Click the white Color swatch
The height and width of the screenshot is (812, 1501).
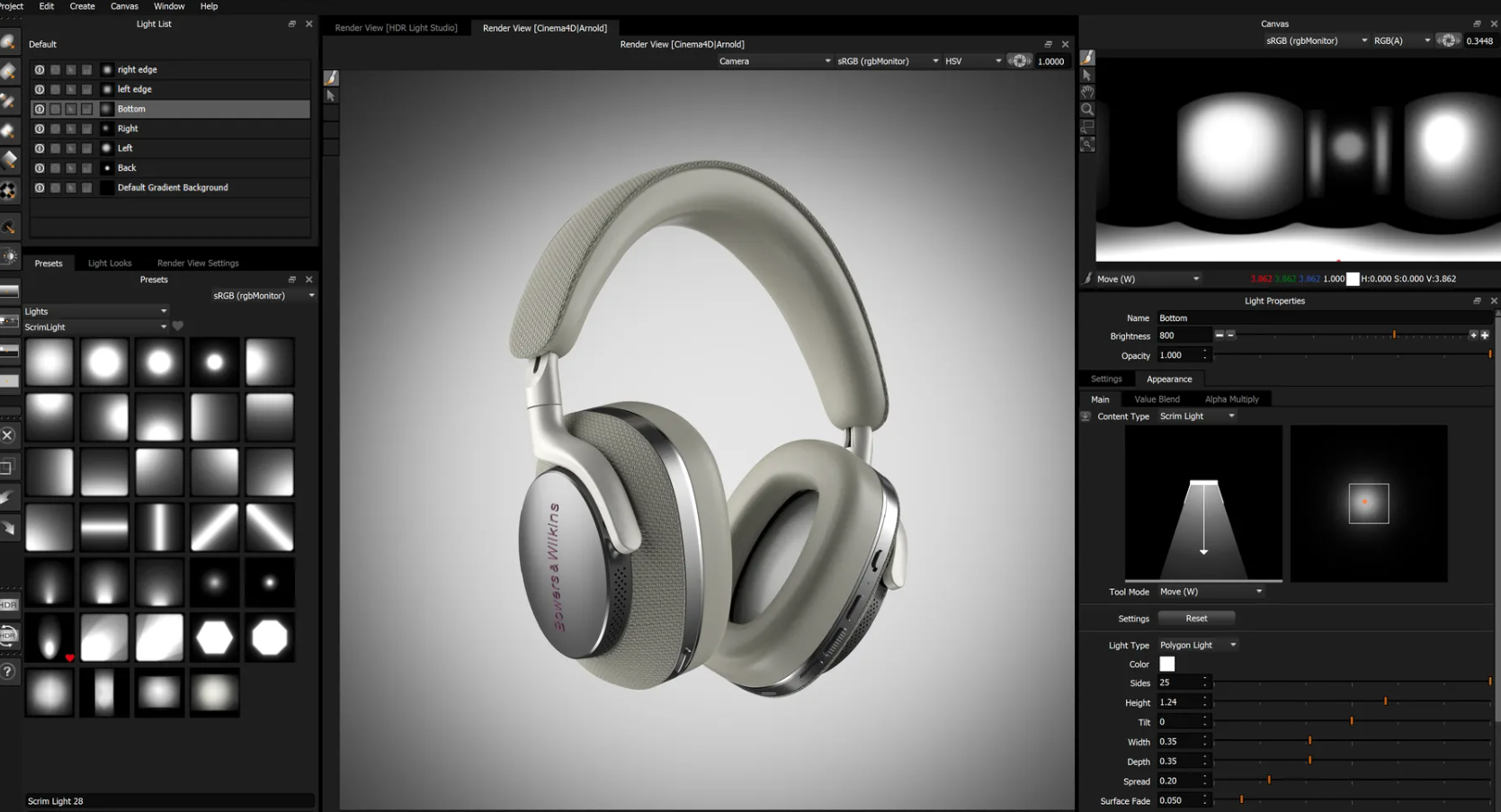[x=1166, y=665]
